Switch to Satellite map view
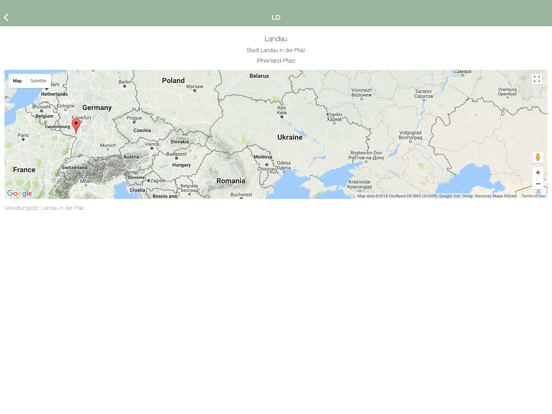Screen dimensions: 552x414 coord(38,81)
